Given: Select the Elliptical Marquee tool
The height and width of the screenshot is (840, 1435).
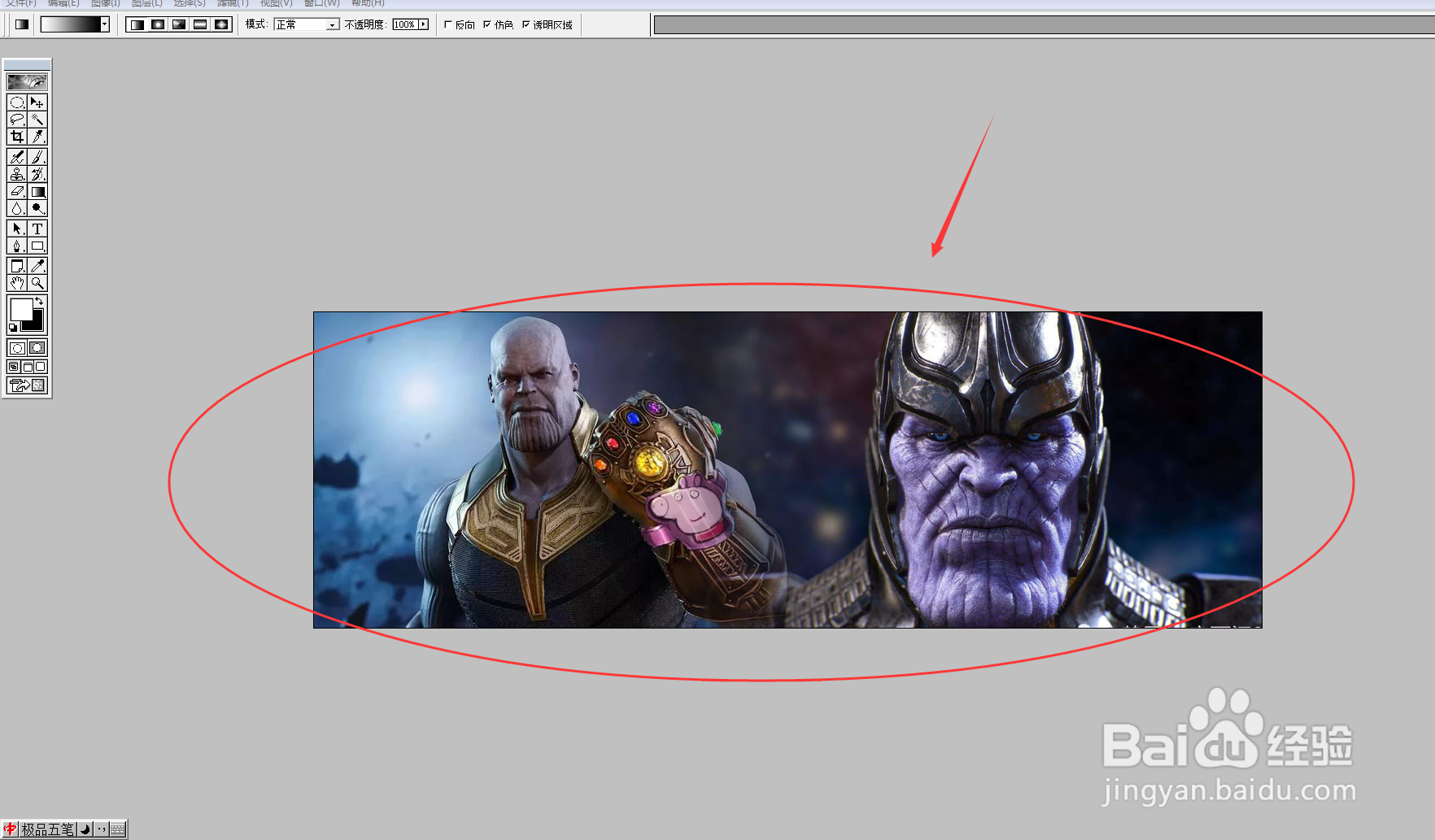Looking at the screenshot, I should point(17,102).
